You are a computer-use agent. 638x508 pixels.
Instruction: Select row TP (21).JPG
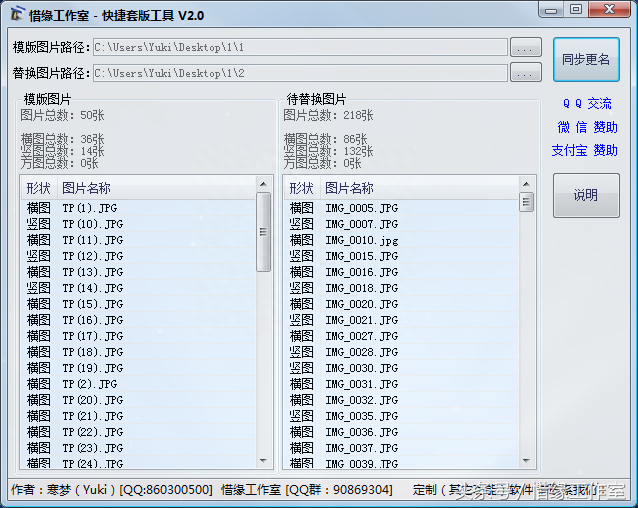click(138, 416)
